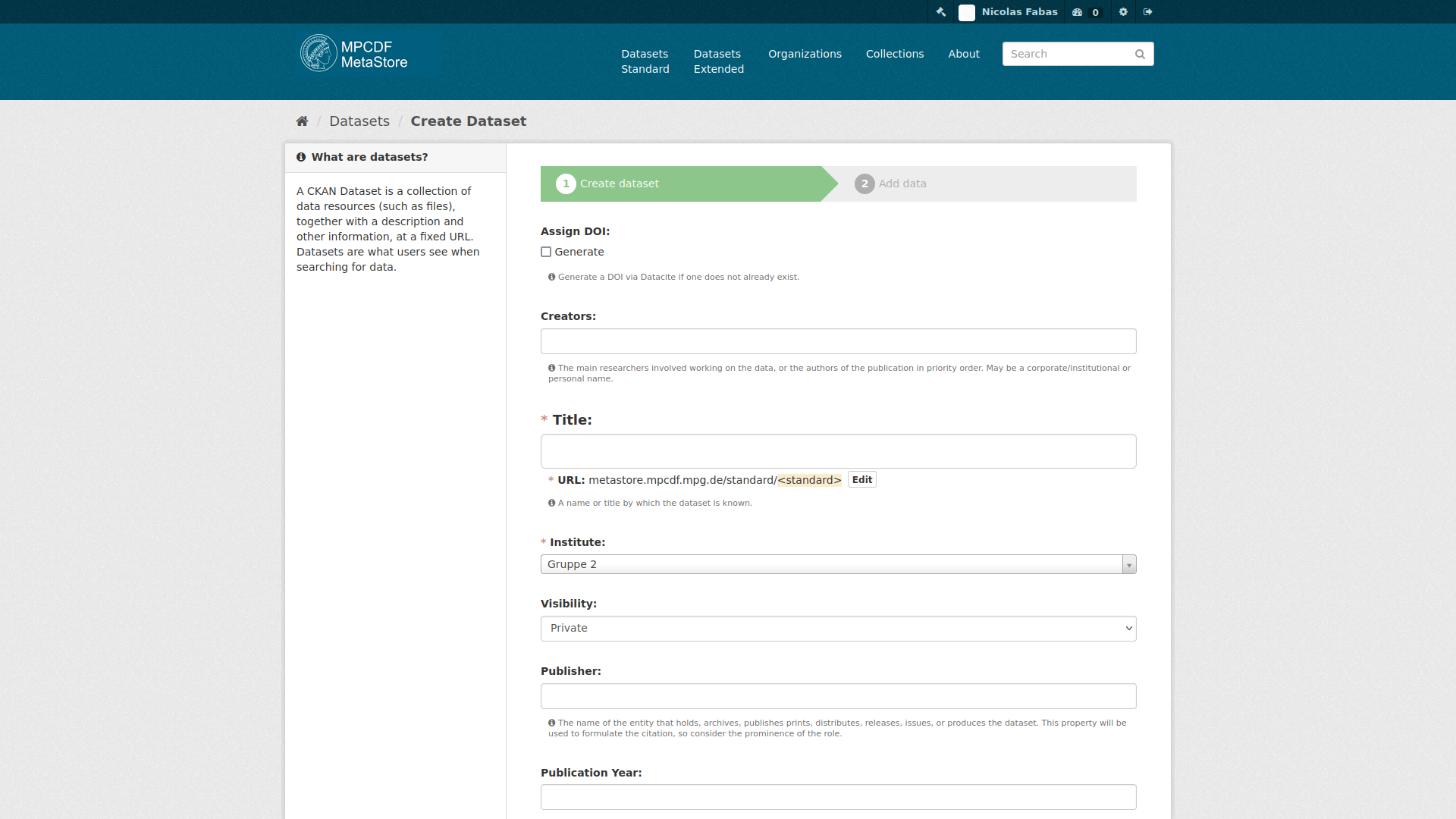This screenshot has height=819, width=1456.
Task: Check the dataset creation step 1 indicator
Action: [565, 184]
